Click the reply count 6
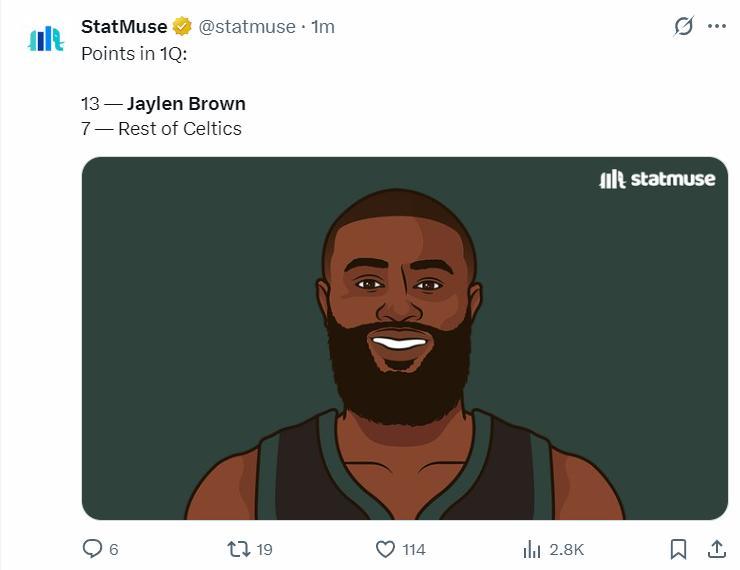 (113, 549)
